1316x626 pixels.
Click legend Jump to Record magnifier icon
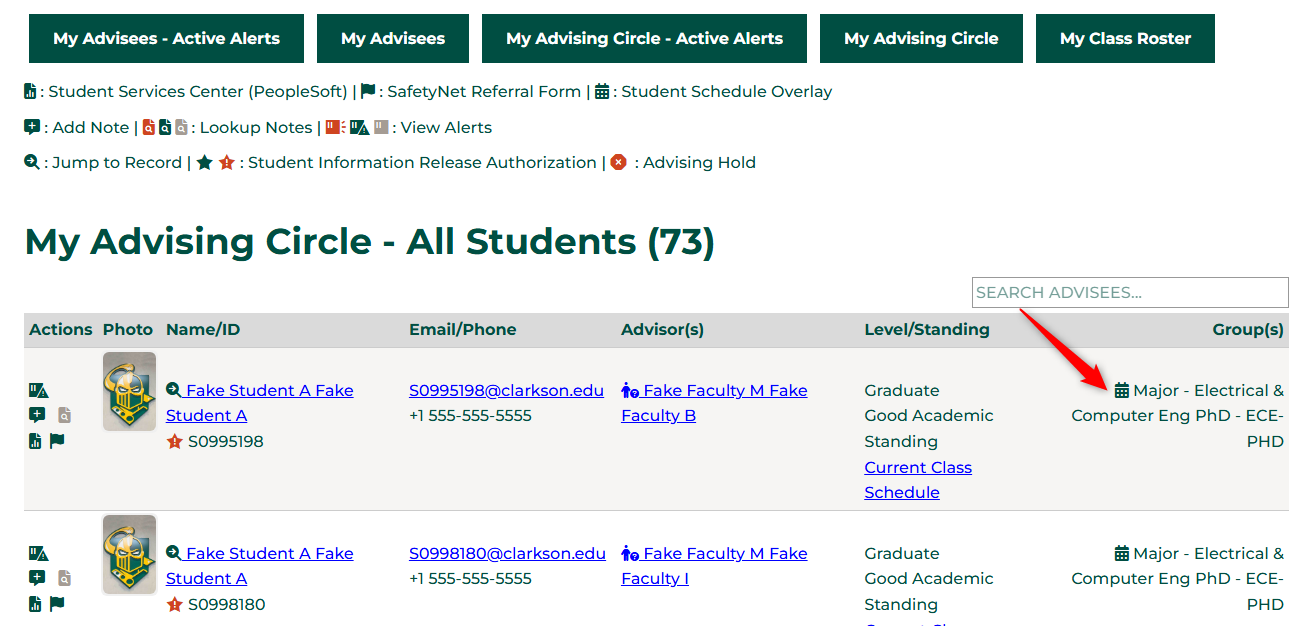pos(32,163)
